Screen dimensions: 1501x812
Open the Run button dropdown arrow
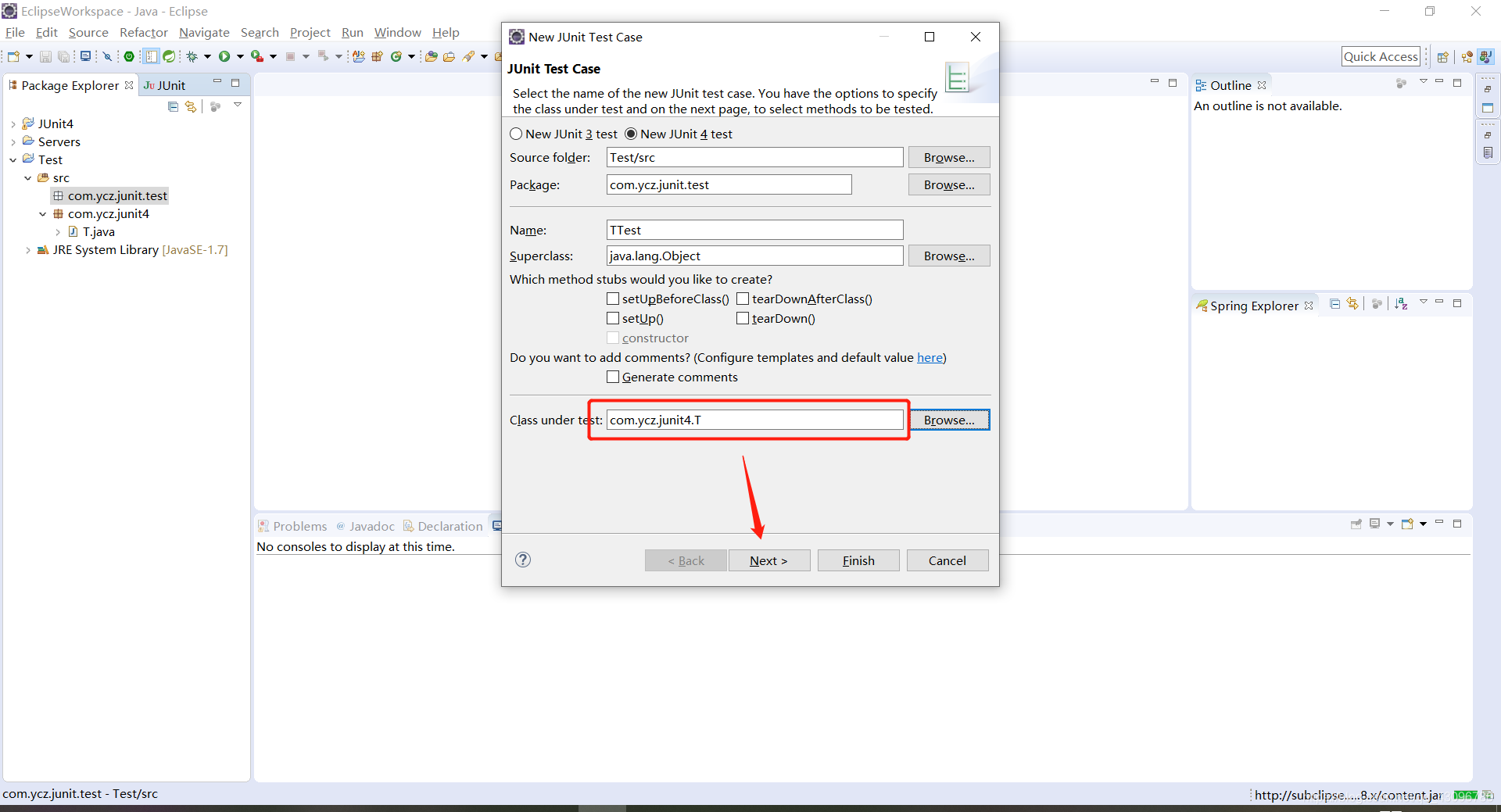240,56
